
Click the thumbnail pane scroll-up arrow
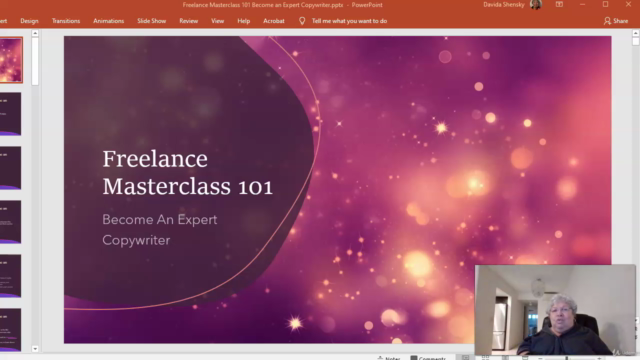click(x=35, y=33)
